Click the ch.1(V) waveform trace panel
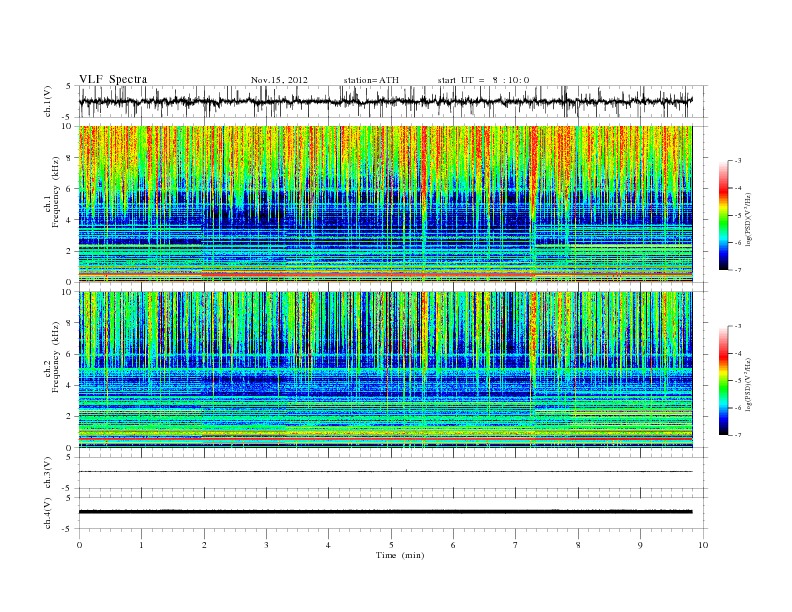 click(393, 101)
